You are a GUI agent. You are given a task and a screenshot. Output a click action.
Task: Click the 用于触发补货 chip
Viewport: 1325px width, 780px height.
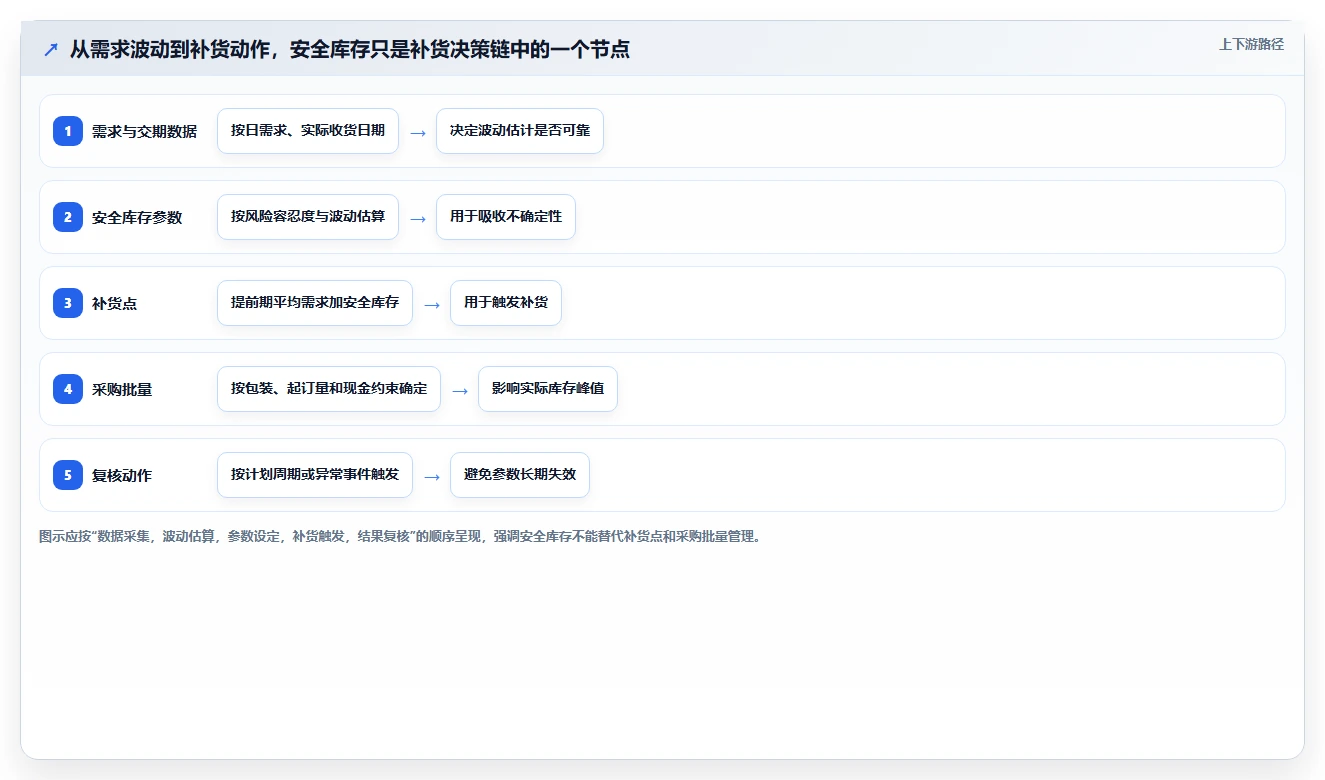[506, 303]
